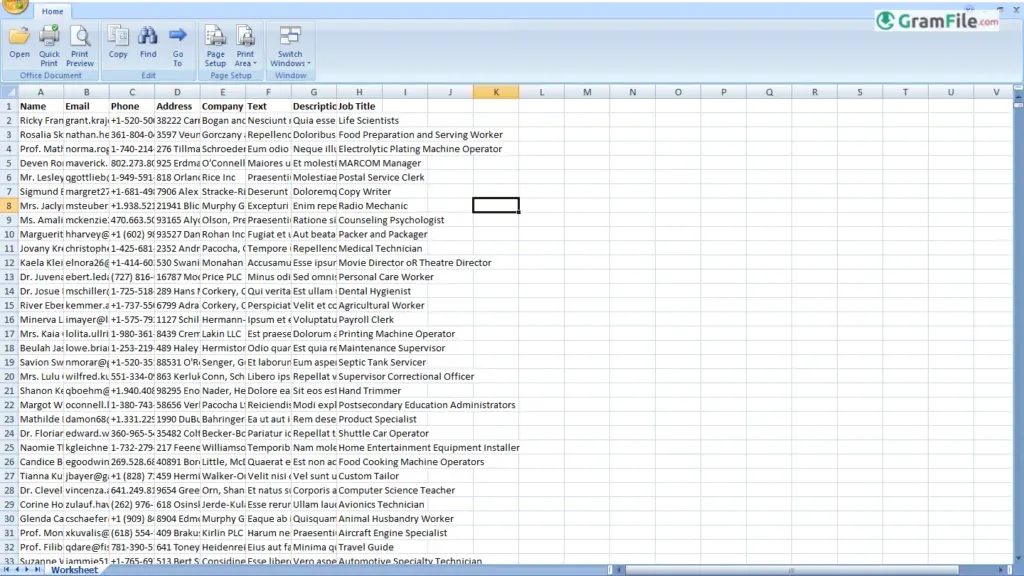This screenshot has width=1024, height=576.
Task: Select row 20 header
Action: [8, 376]
